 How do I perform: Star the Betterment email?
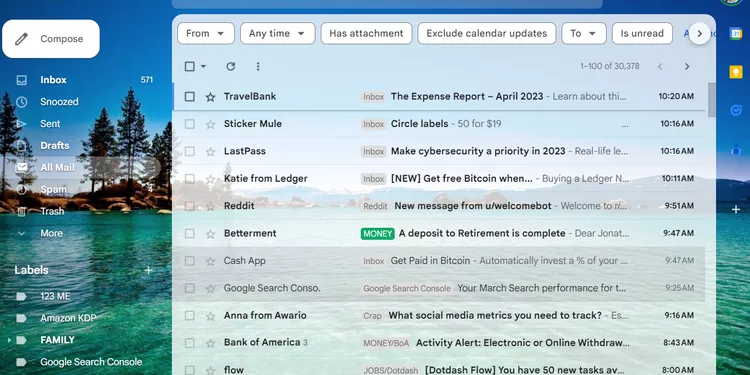(210, 234)
